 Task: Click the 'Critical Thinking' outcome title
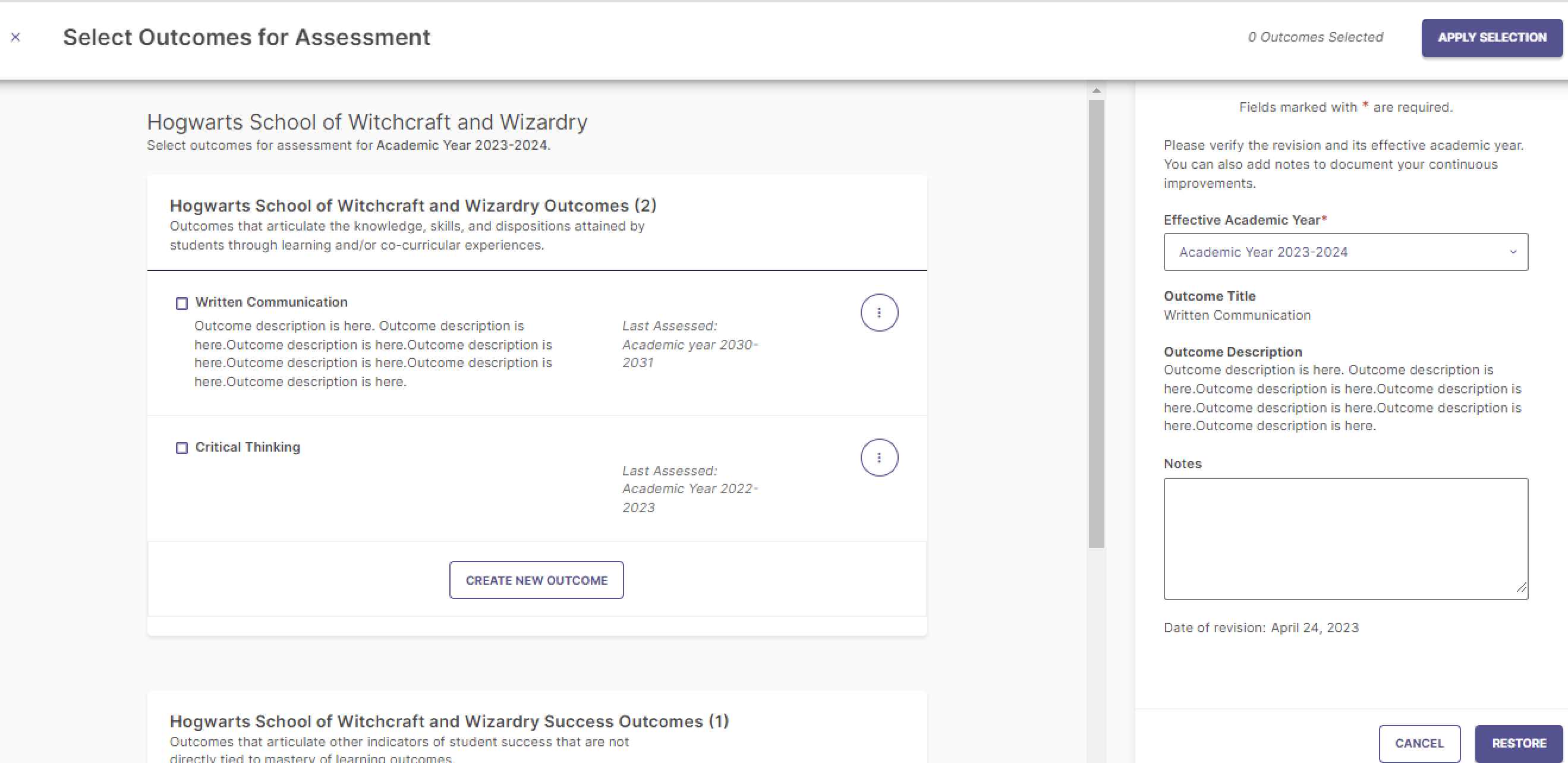tap(248, 447)
